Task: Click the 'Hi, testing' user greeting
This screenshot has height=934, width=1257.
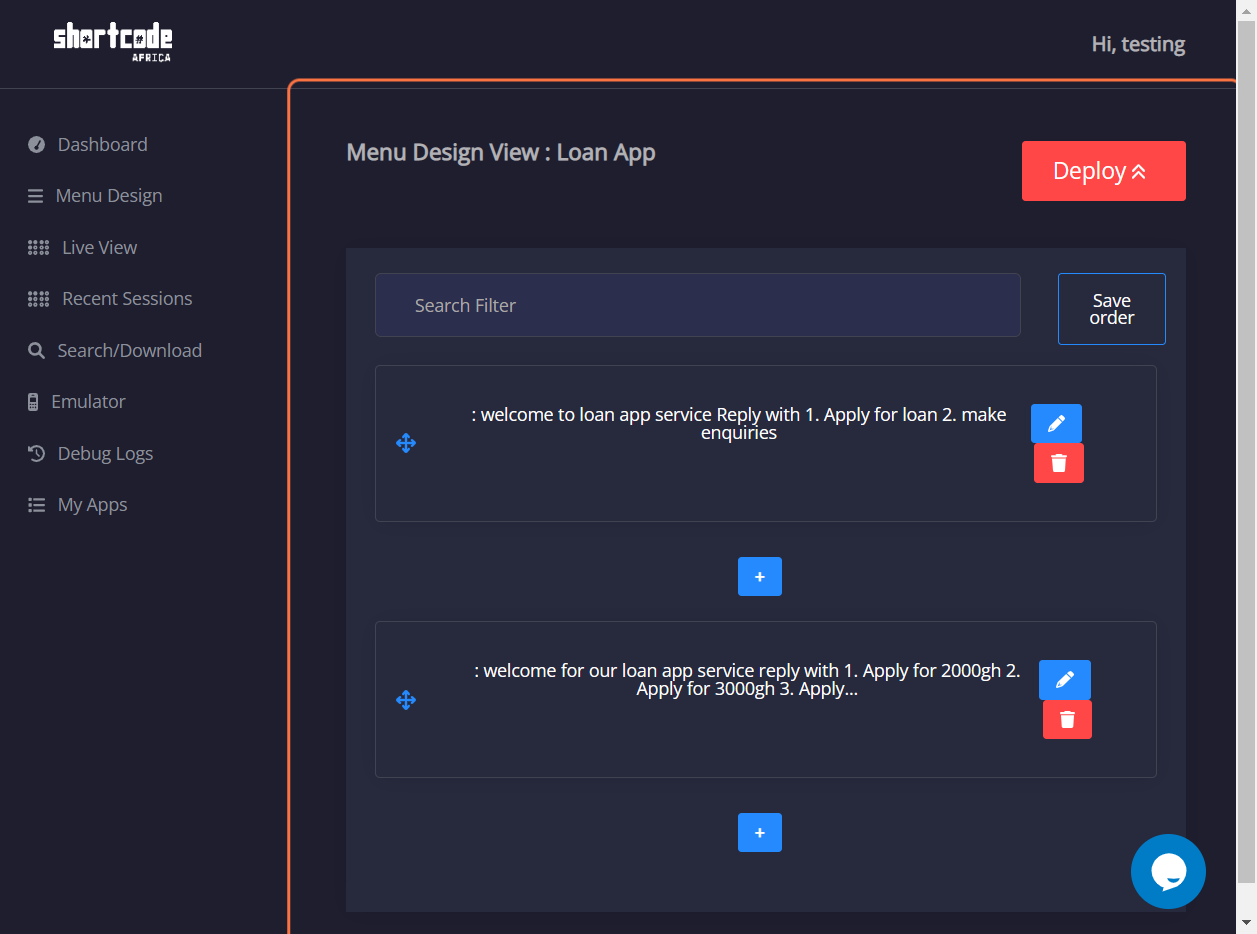Action: coord(1138,44)
